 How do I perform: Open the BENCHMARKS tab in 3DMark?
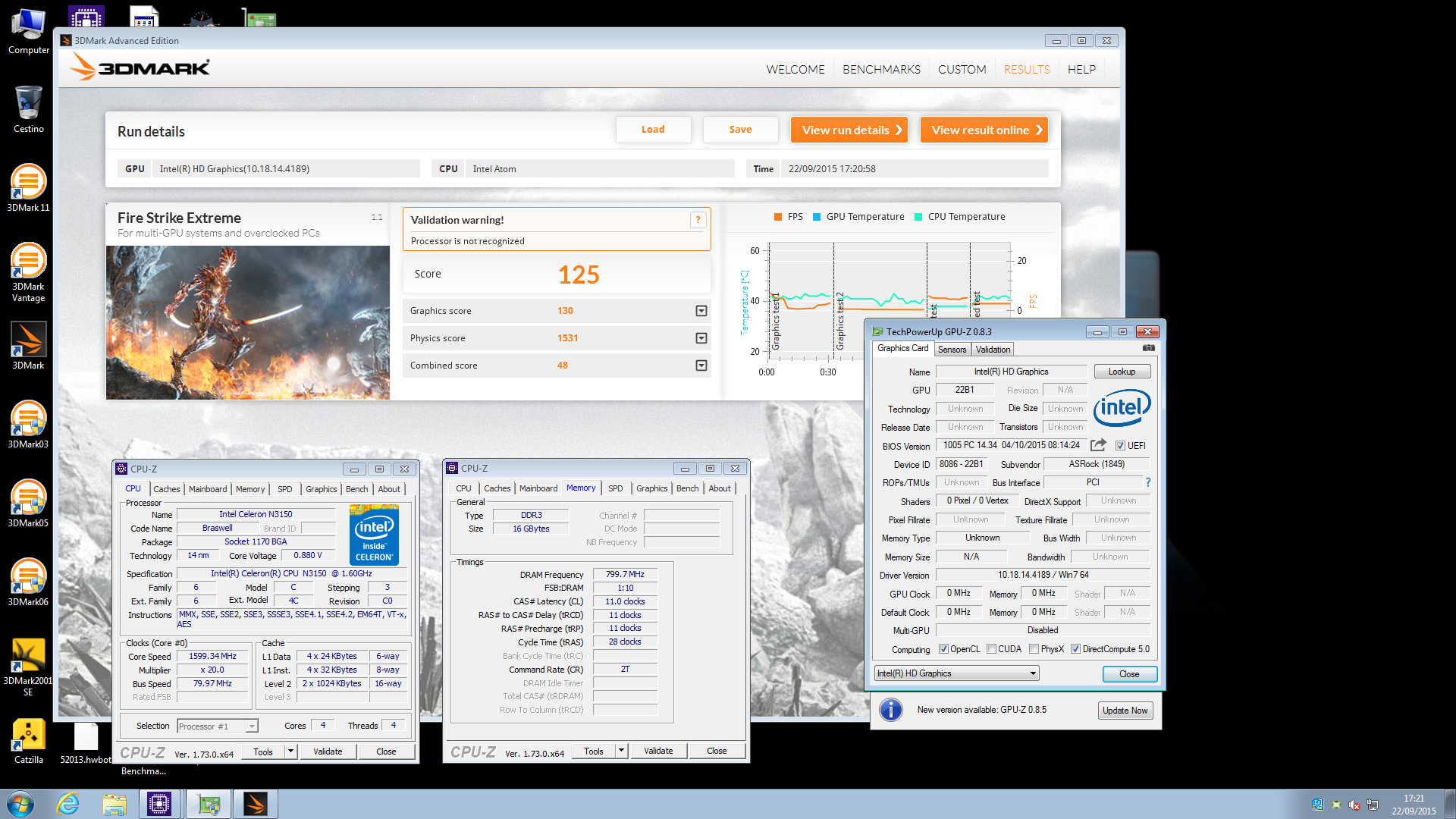[x=881, y=69]
